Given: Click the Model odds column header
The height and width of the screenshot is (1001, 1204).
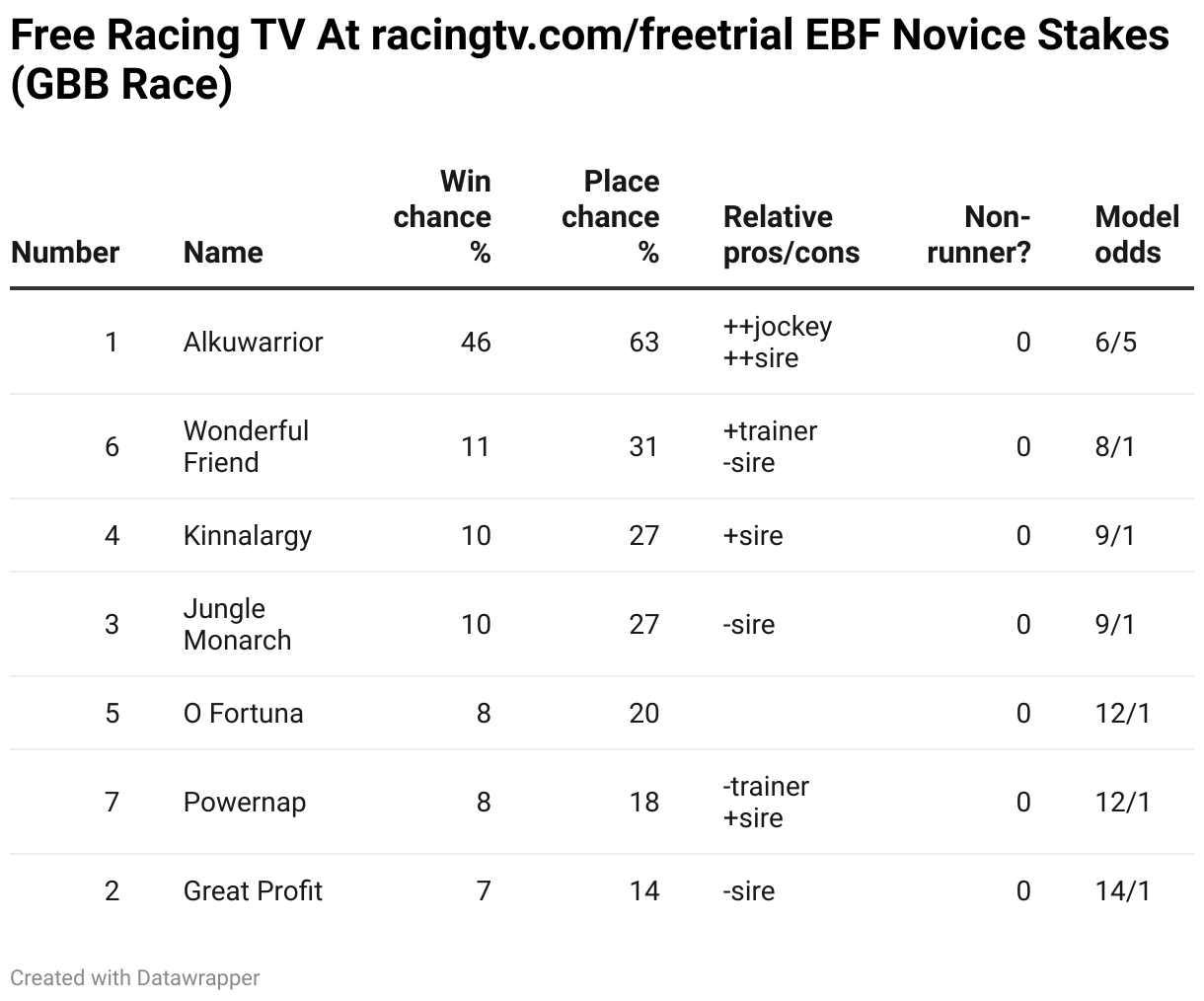Looking at the screenshot, I should [1137, 234].
